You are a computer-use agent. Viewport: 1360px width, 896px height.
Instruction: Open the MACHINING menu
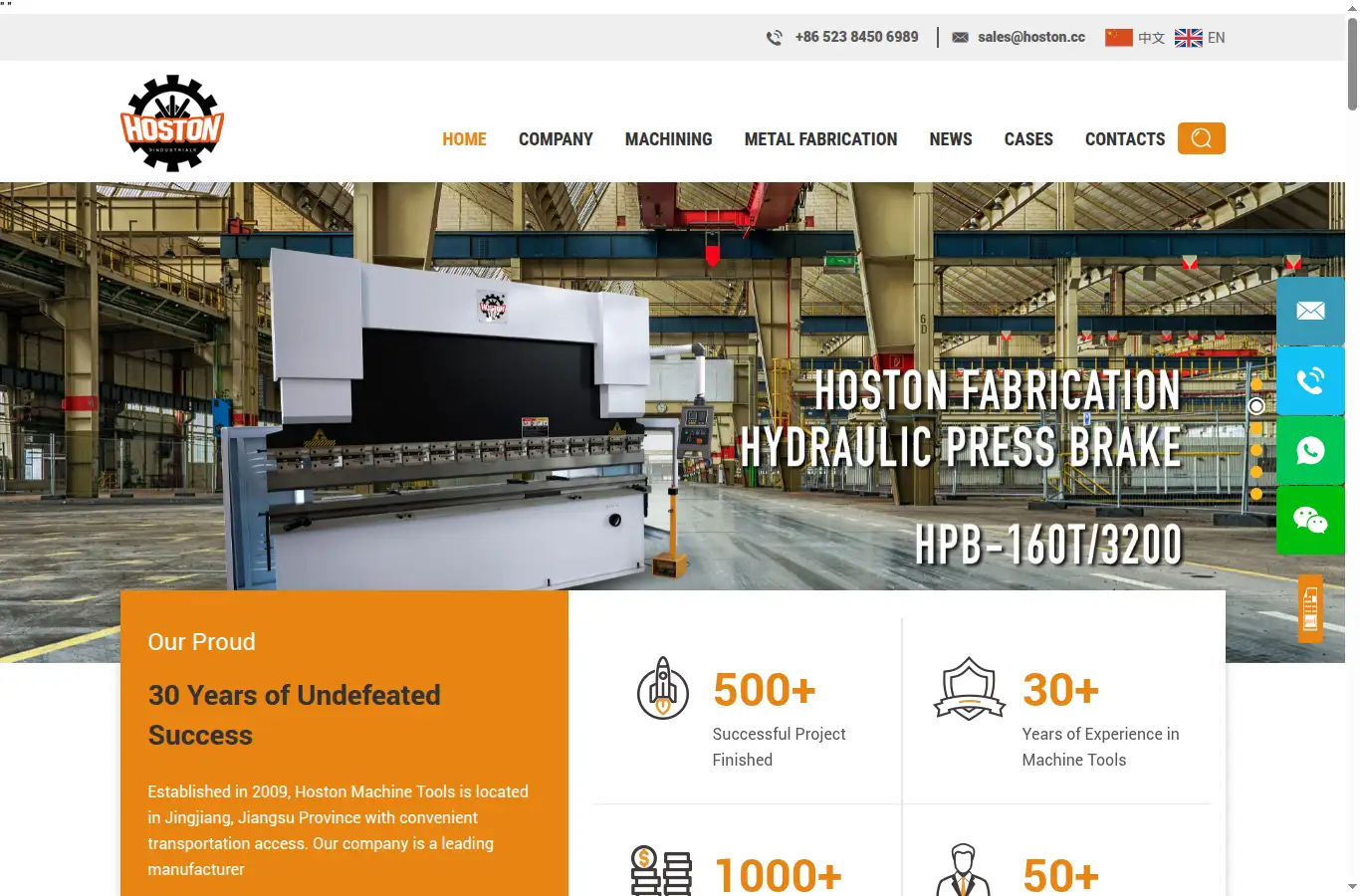point(669,139)
